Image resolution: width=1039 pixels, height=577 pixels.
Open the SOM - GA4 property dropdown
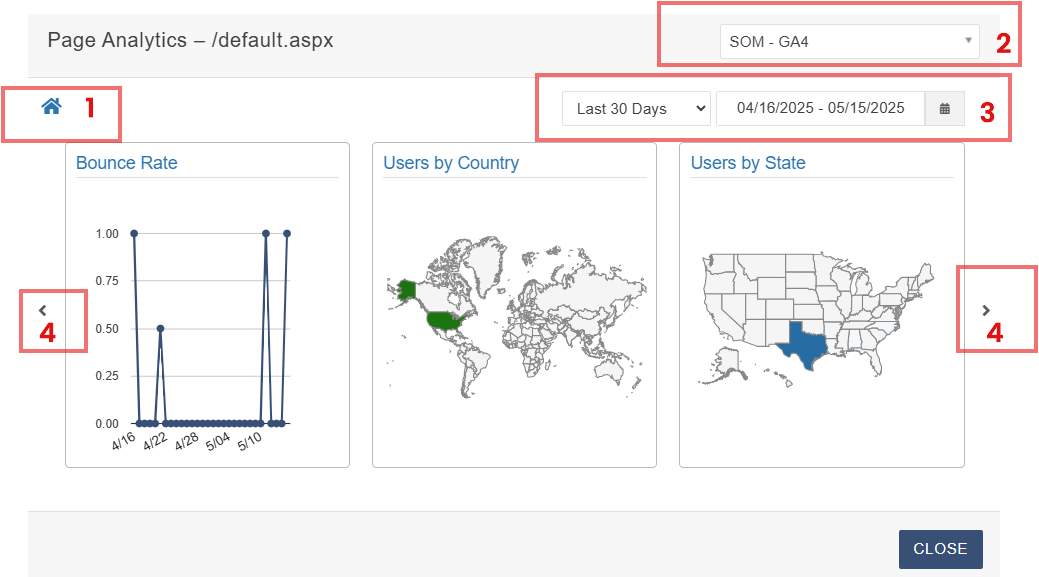click(x=851, y=42)
